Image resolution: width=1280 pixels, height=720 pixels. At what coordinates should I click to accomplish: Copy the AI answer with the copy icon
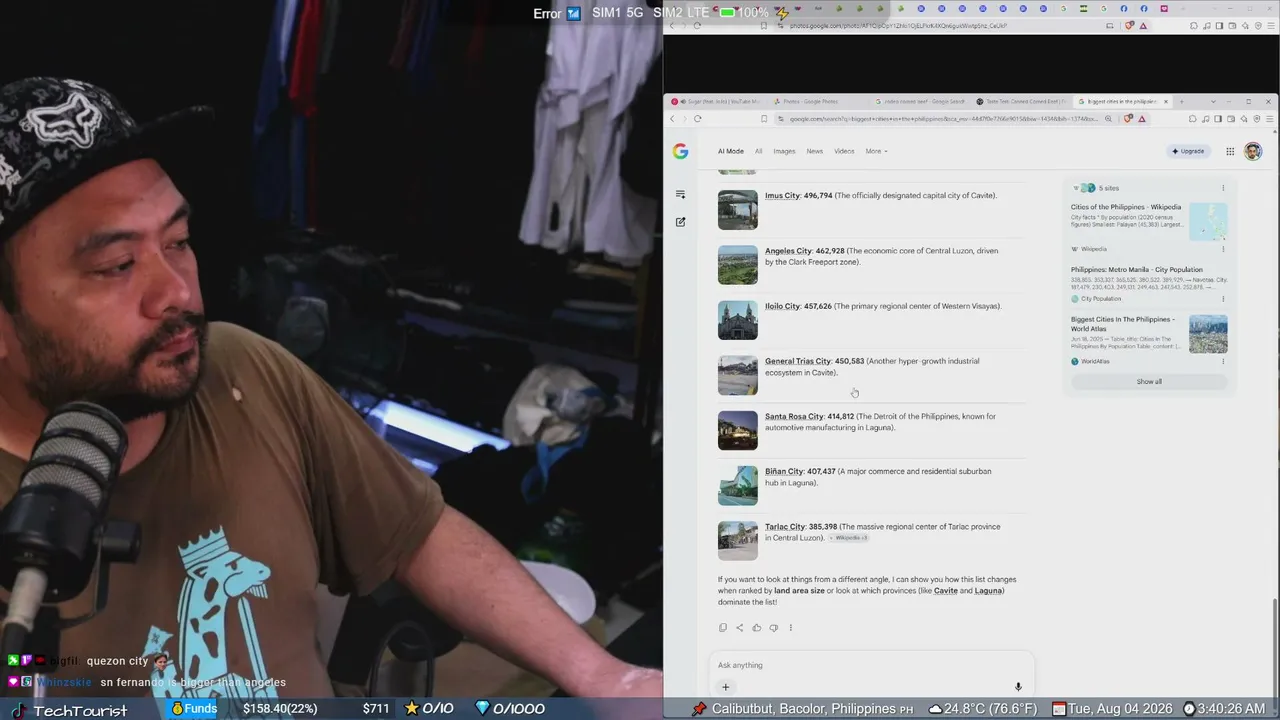tap(723, 628)
